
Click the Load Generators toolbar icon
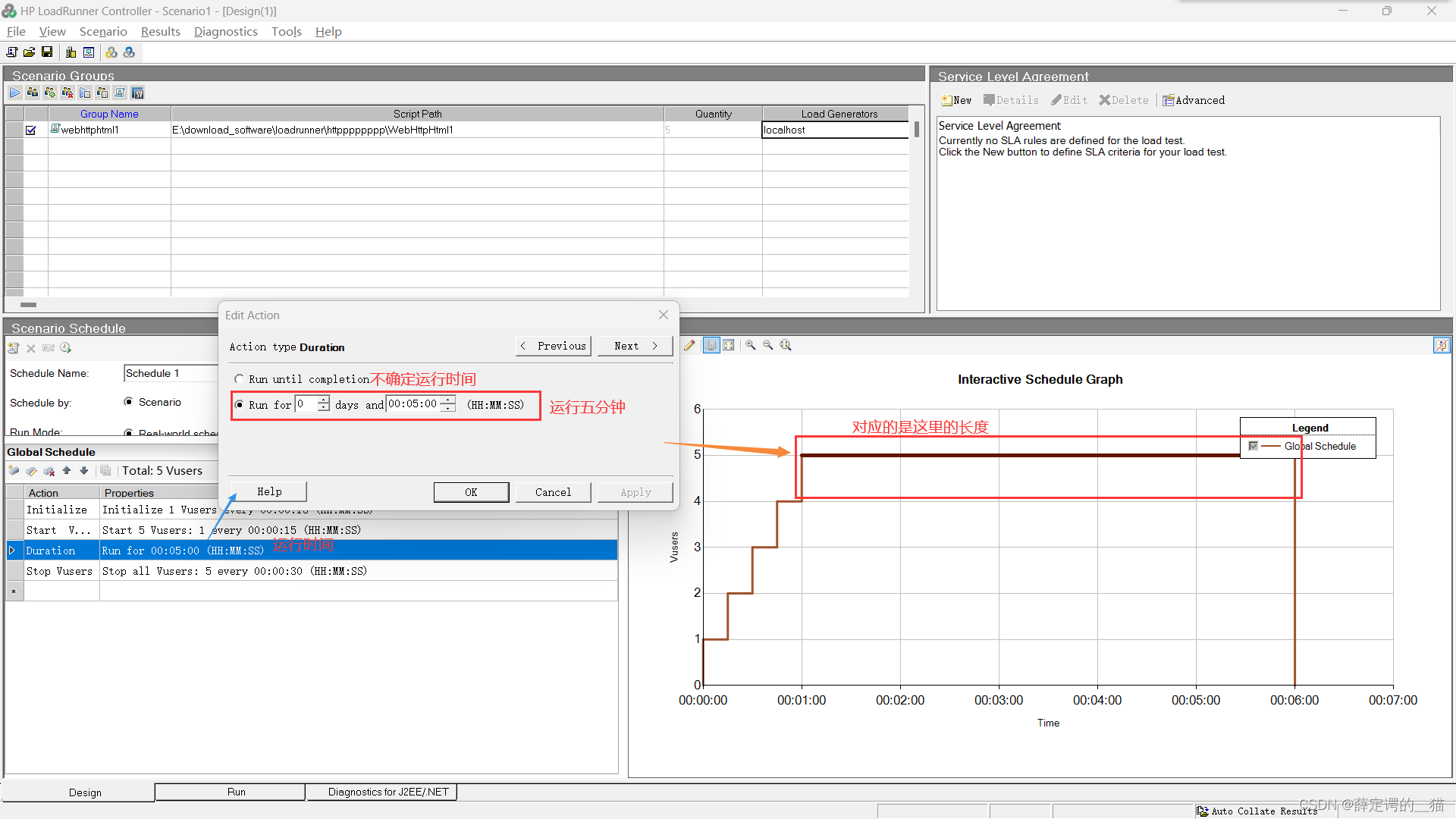point(71,52)
